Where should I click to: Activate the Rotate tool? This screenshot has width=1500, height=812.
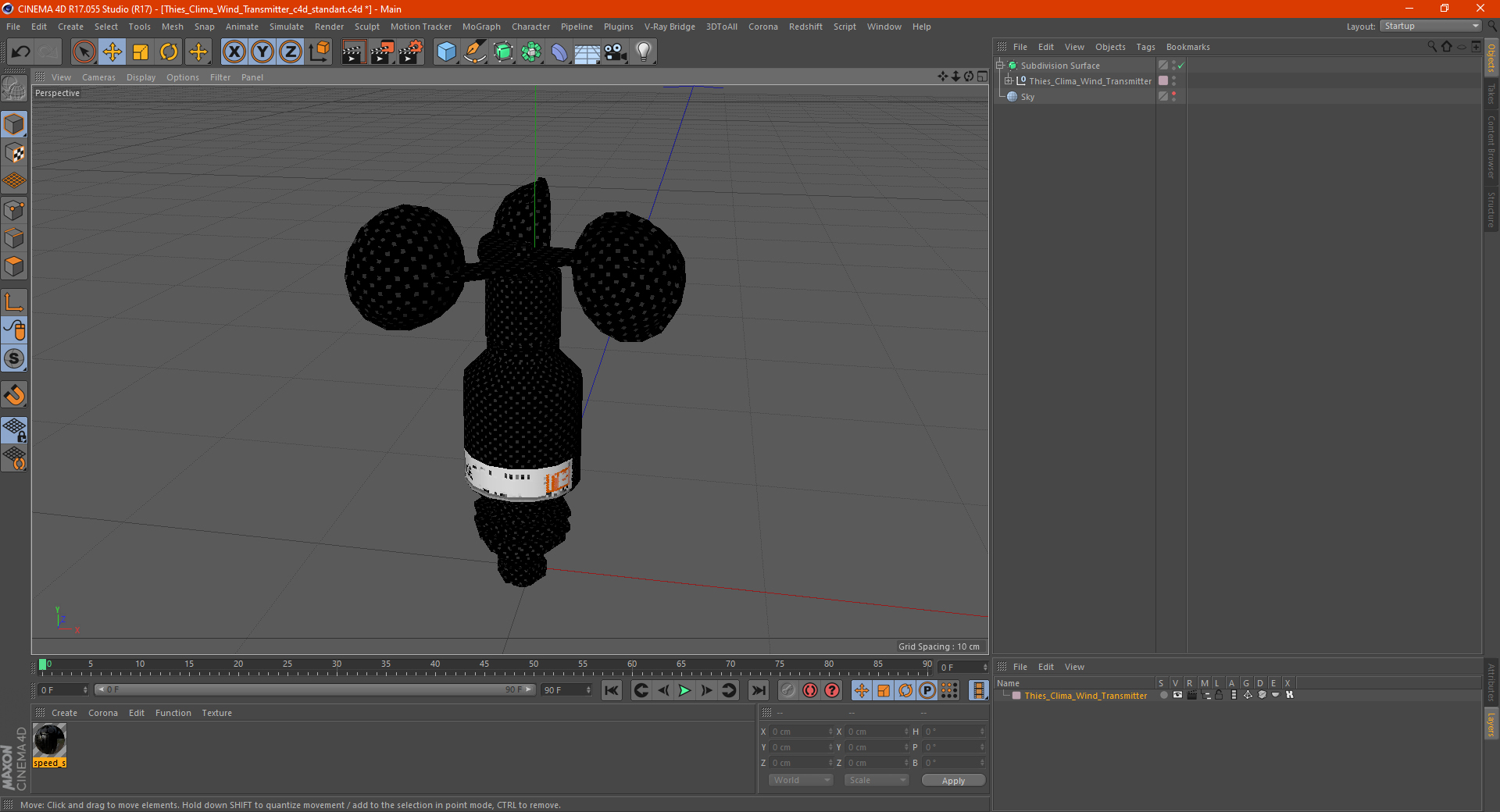coord(169,52)
